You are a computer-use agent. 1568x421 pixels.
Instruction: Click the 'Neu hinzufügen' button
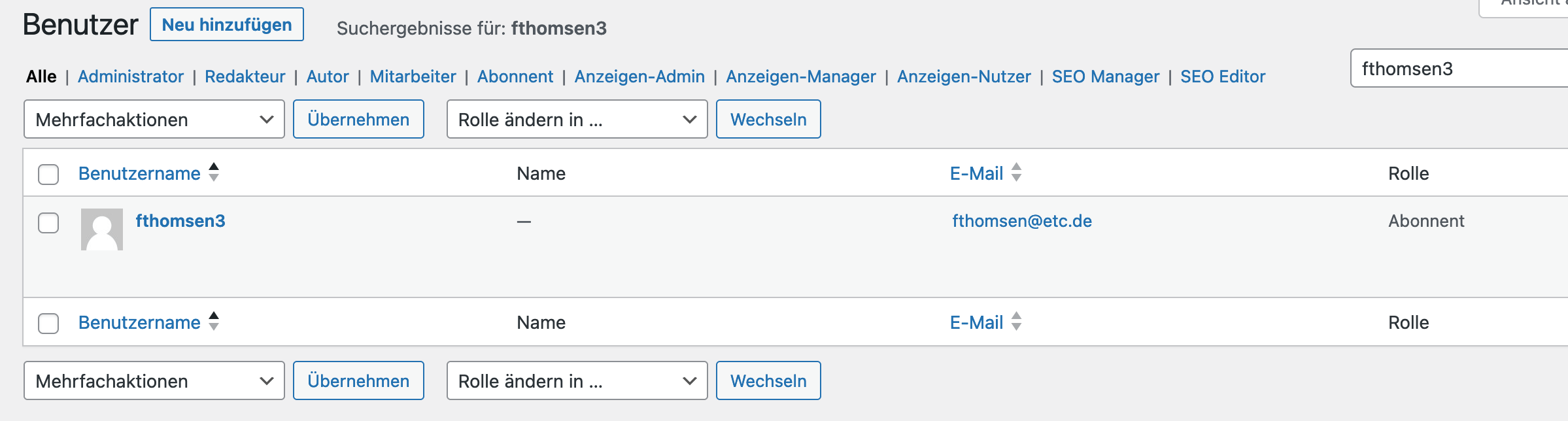[227, 24]
